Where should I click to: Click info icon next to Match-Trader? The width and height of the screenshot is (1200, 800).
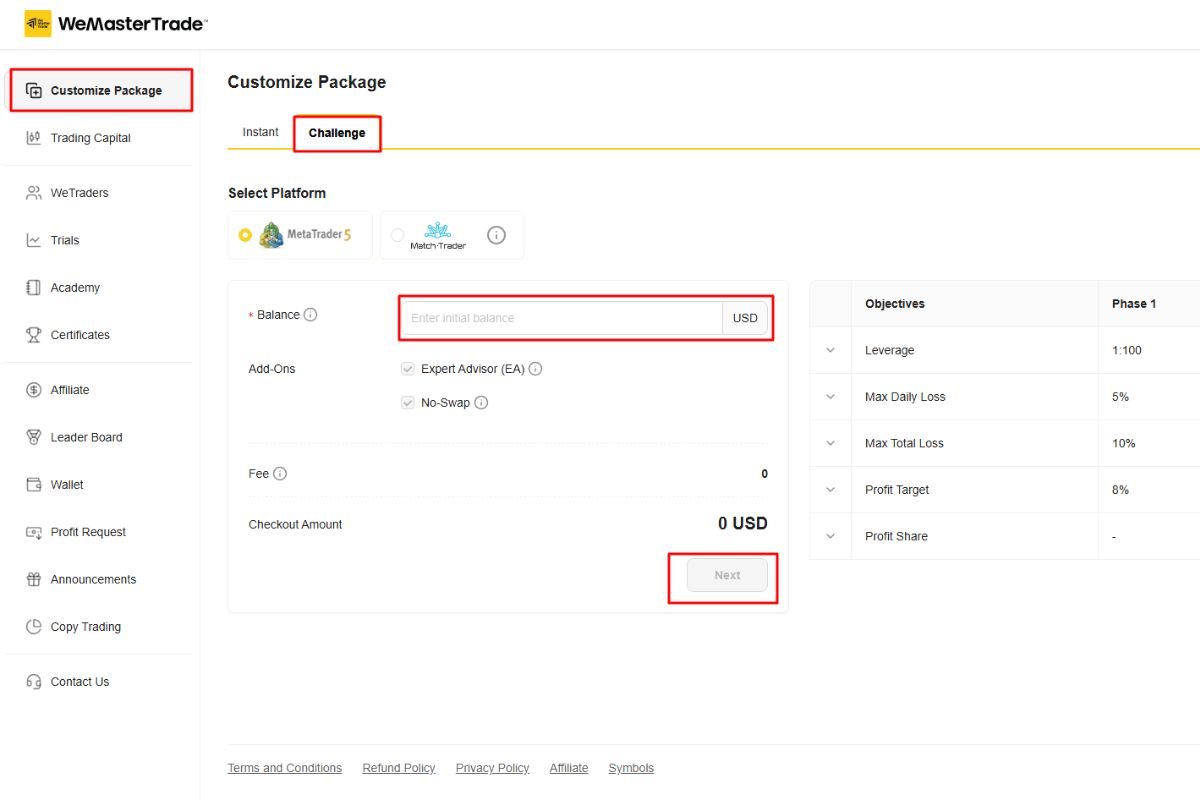[x=496, y=235]
